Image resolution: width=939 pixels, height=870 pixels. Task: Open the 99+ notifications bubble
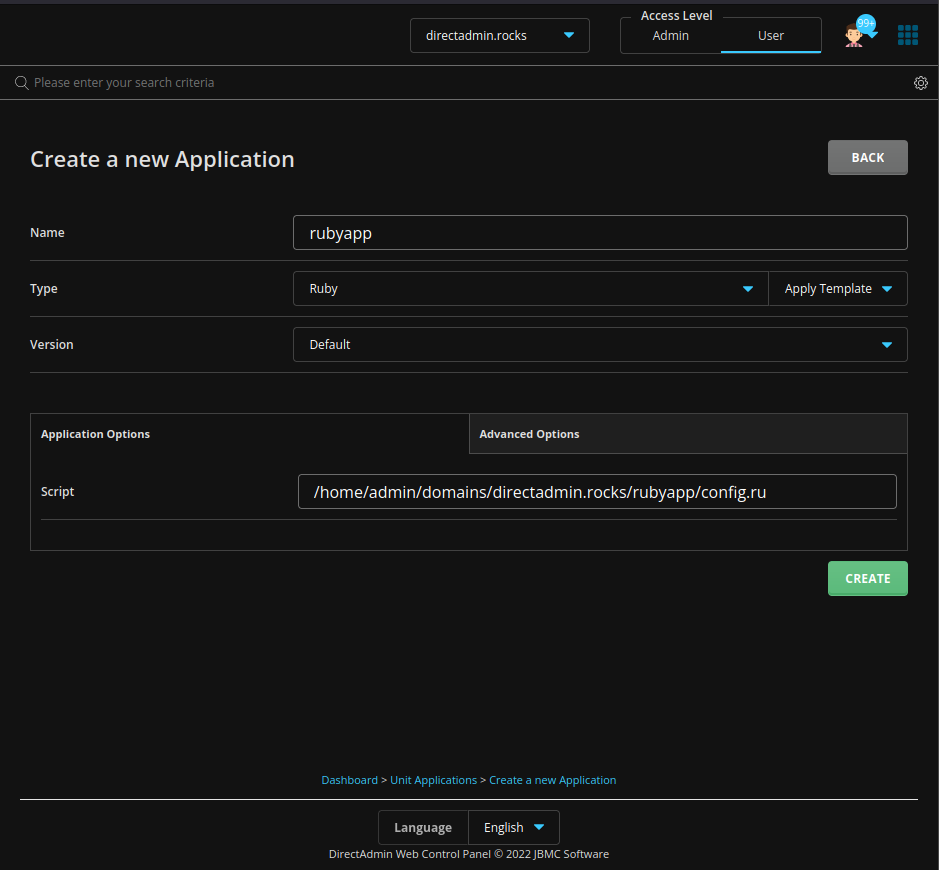pos(864,22)
